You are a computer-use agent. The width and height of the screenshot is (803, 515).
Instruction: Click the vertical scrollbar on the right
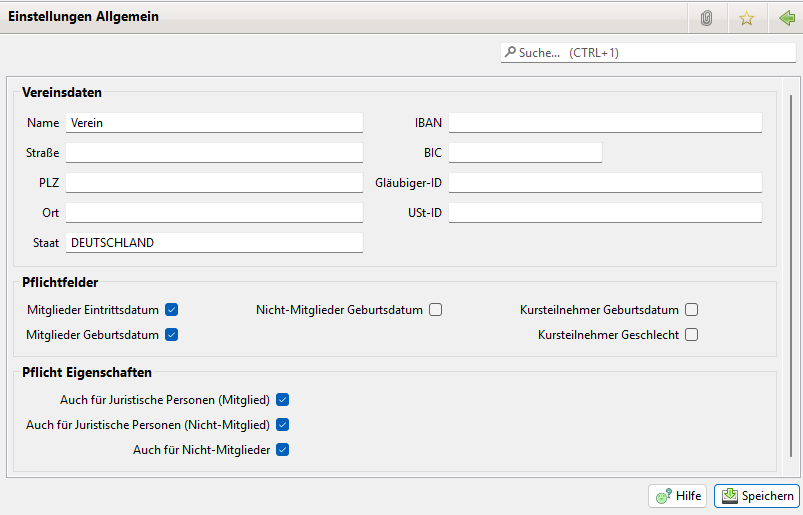(x=790, y=270)
